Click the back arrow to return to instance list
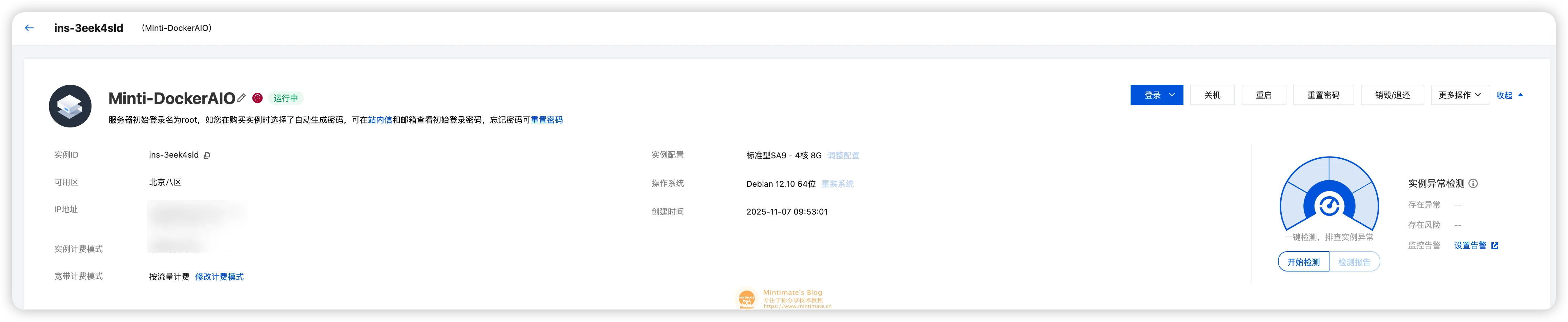This screenshot has height=322, width=1568. coord(28,27)
